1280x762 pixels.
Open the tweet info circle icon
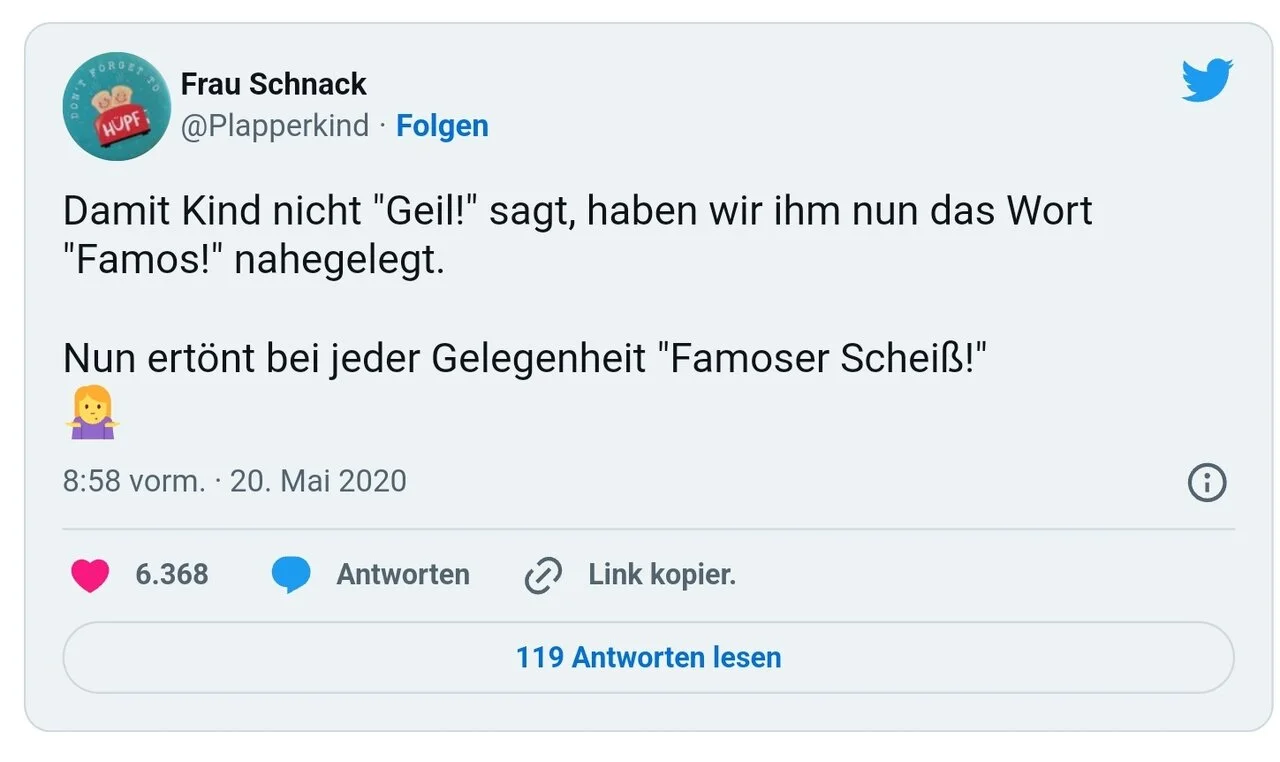1207,483
